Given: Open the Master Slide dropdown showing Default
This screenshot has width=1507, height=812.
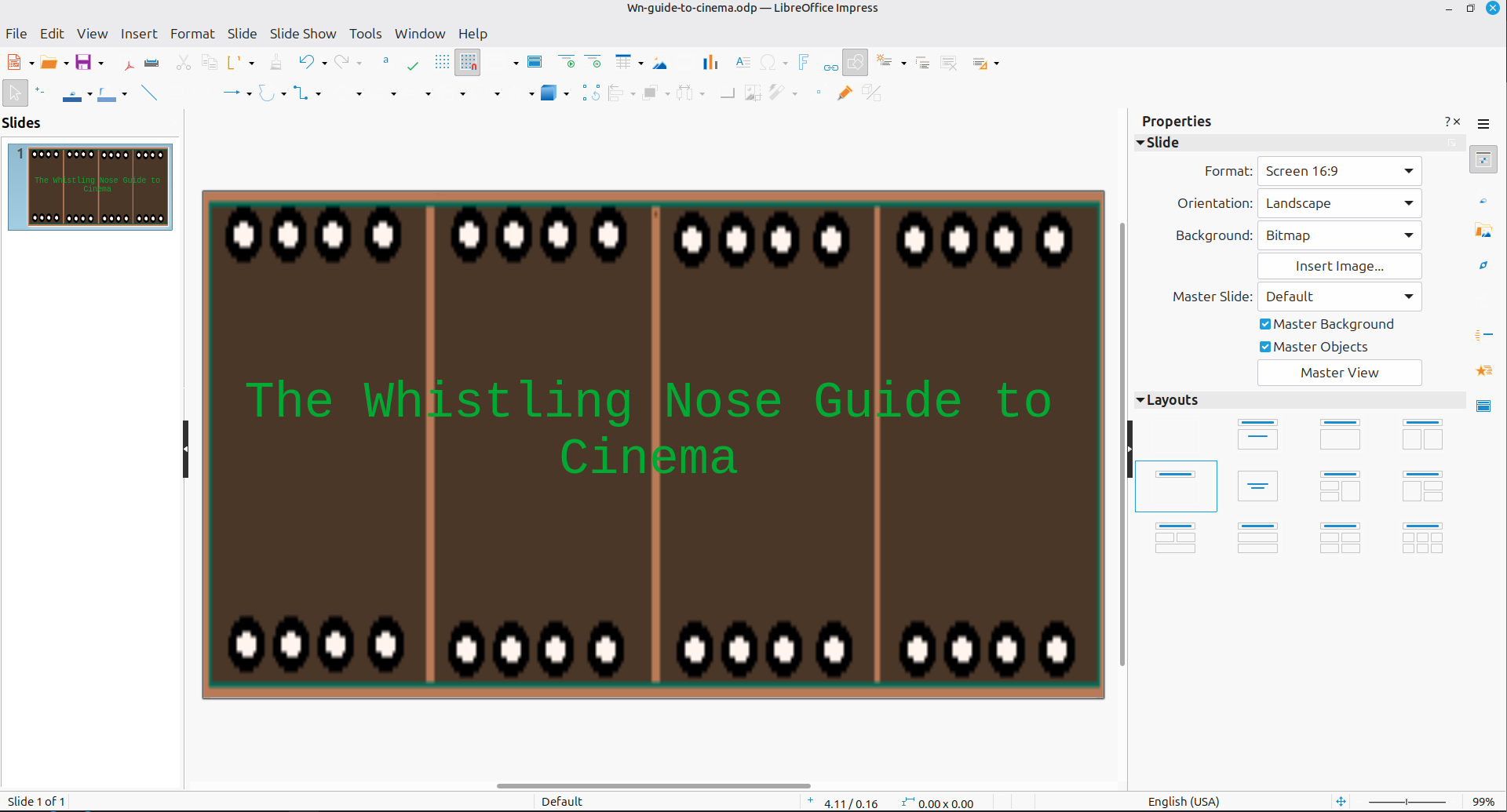Looking at the screenshot, I should (1339, 297).
